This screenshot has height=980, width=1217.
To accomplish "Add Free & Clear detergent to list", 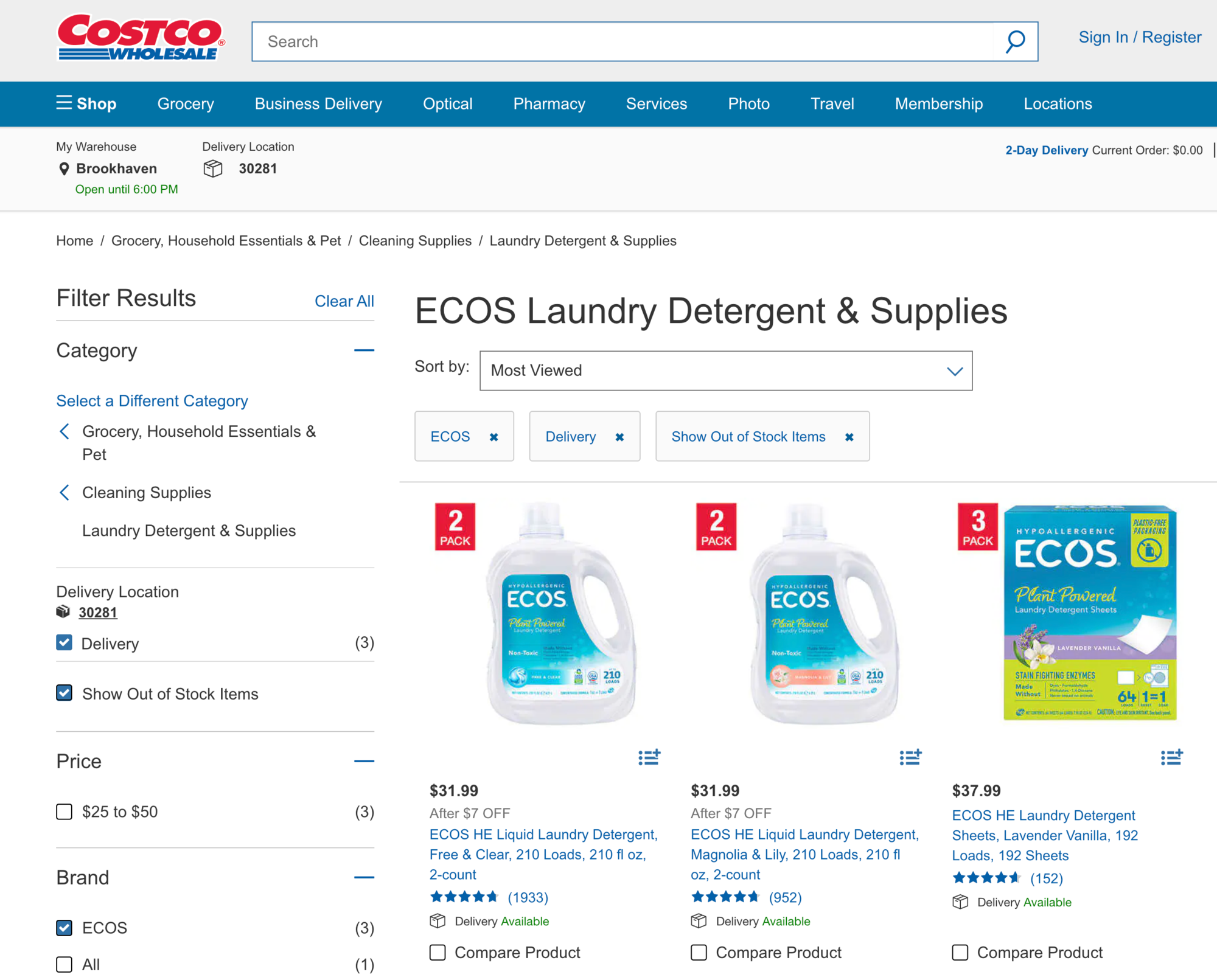I will pos(649,757).
